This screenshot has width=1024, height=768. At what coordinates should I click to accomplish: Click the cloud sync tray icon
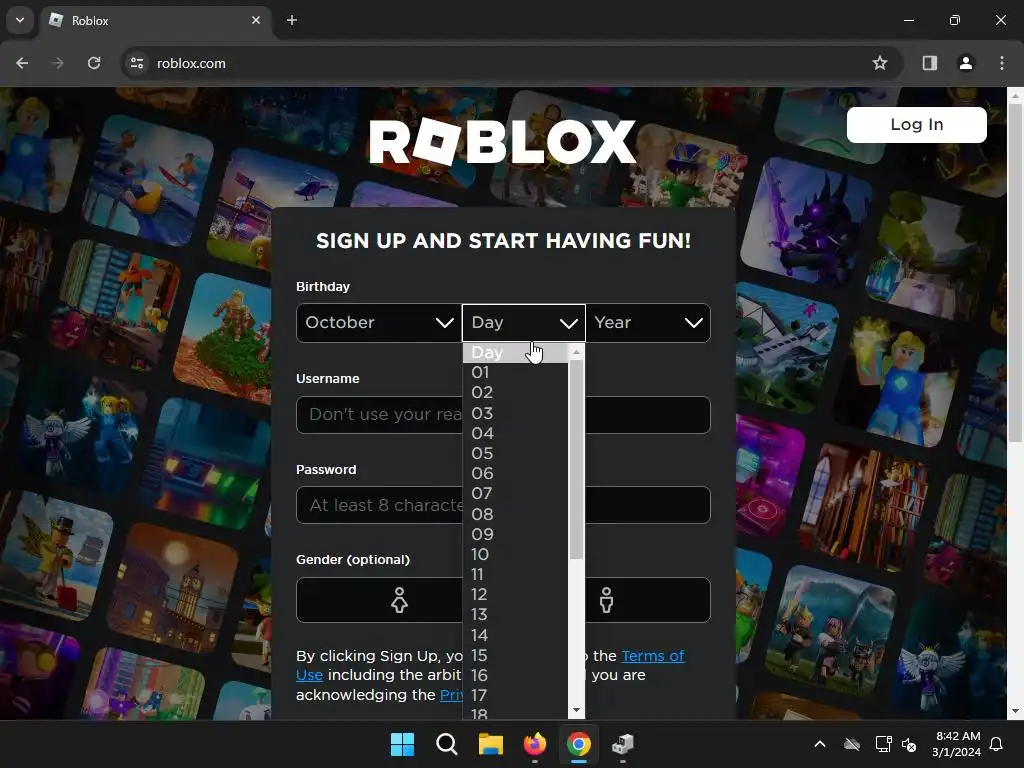[x=852, y=744]
